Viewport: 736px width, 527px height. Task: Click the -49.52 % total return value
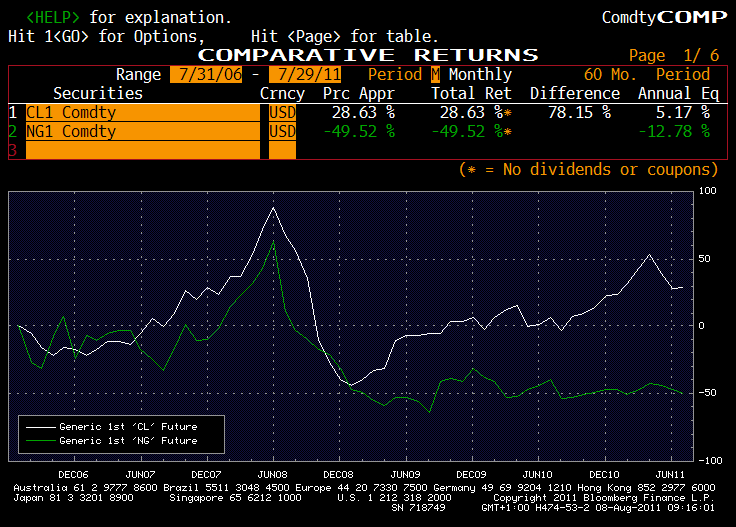pos(467,131)
